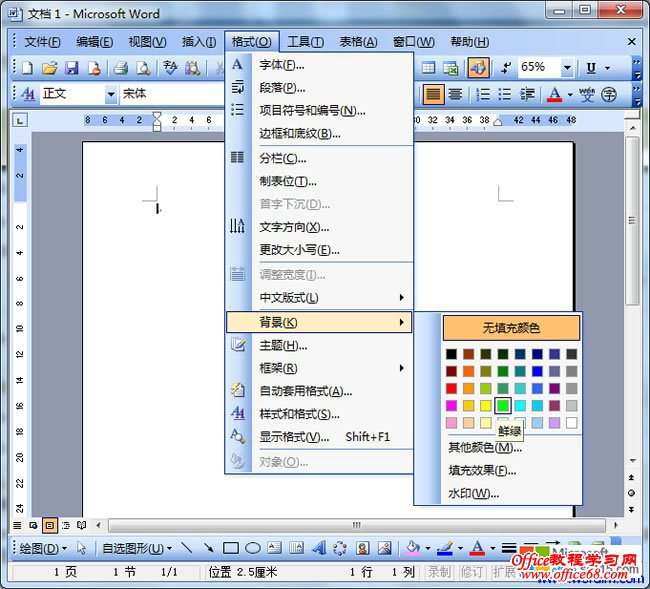Switch to page layout view button
The height and width of the screenshot is (589, 650).
50,525
